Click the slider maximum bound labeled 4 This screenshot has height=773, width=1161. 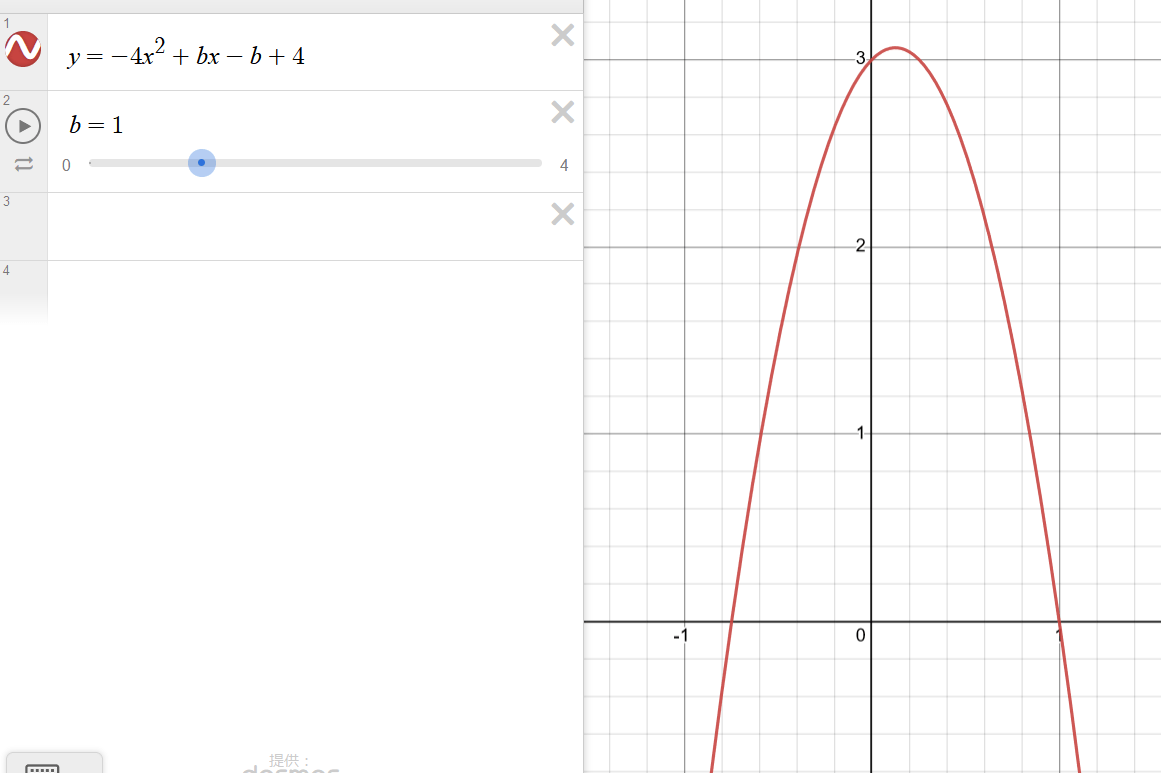(x=563, y=164)
